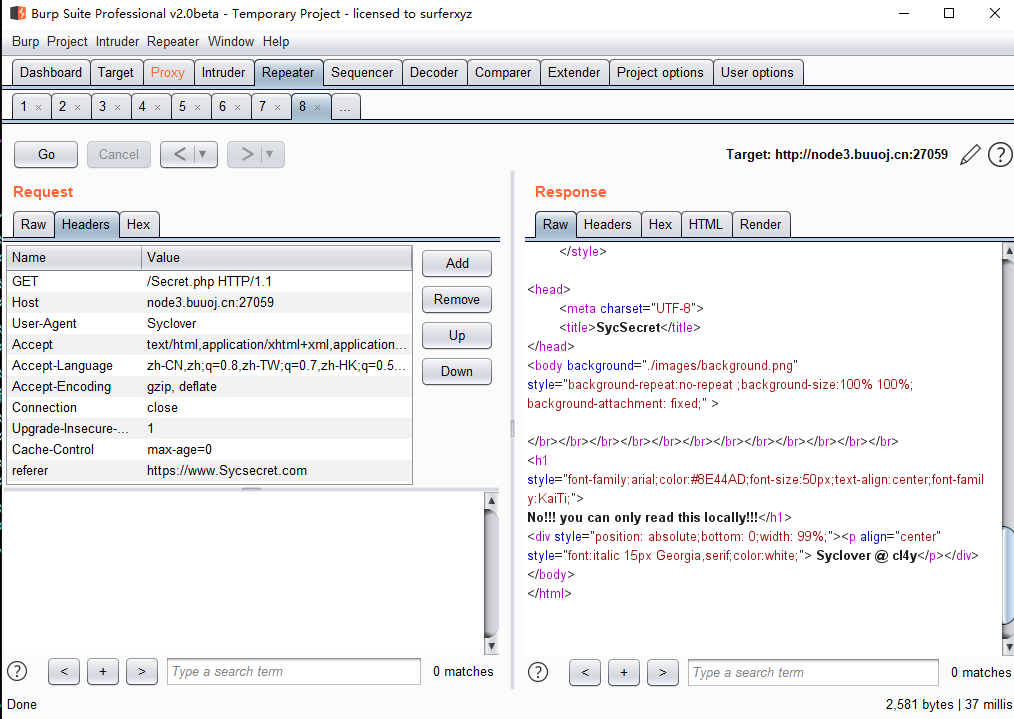Open the Project menu
This screenshot has width=1014, height=719.
point(67,41)
